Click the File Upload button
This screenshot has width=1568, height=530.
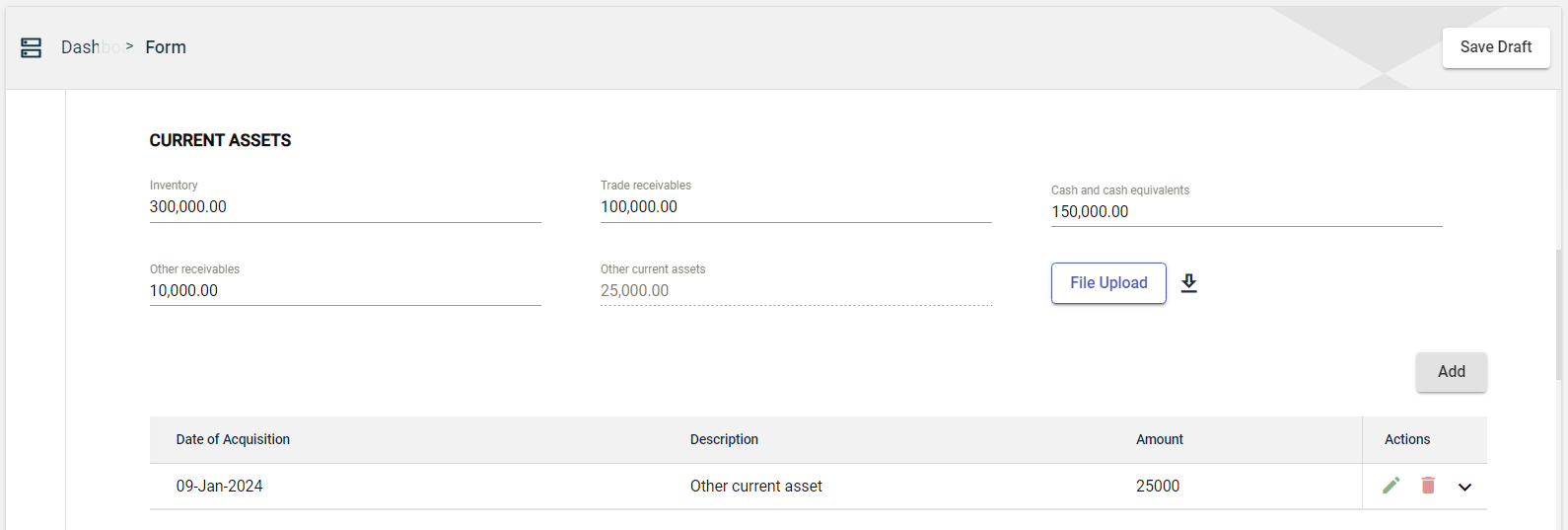(1108, 283)
